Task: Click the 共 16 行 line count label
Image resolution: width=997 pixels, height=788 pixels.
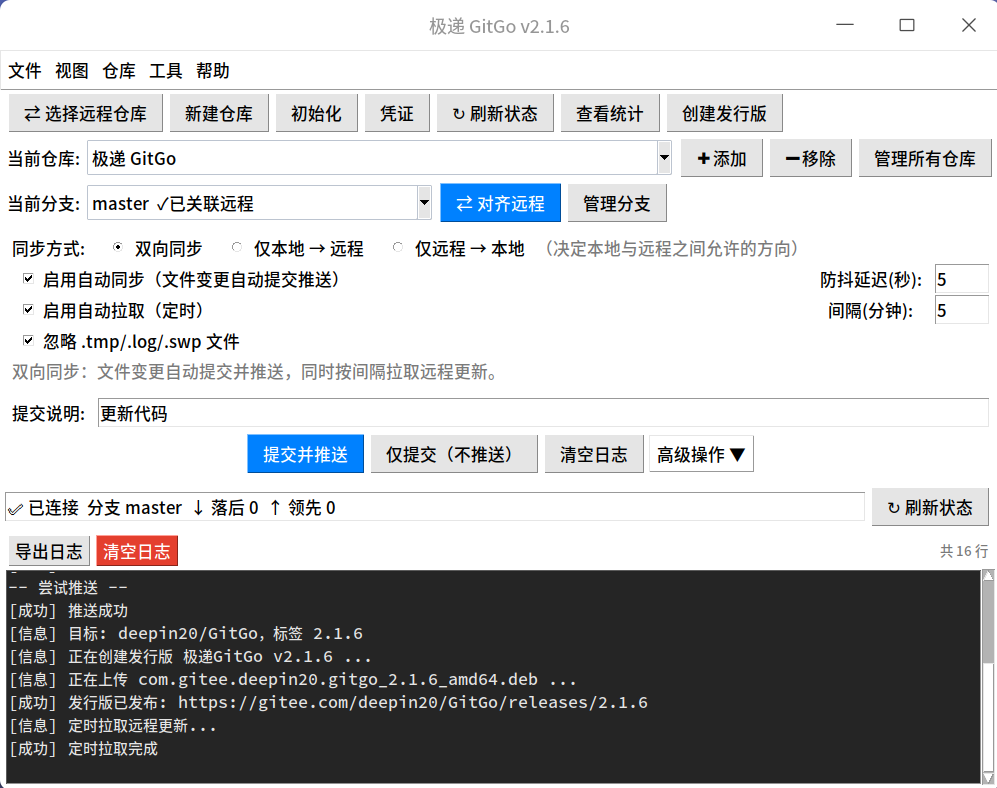Action: point(964,551)
